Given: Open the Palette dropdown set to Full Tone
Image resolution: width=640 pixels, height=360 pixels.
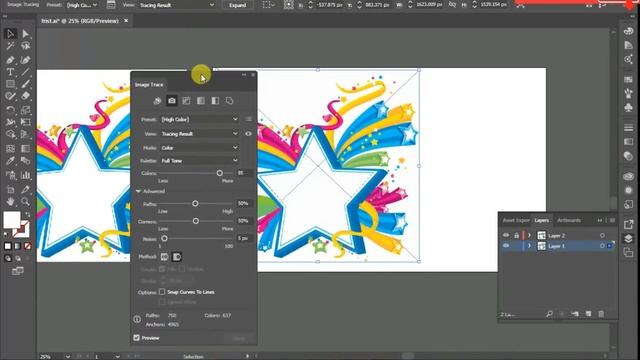Looking at the screenshot, I should 200,161.
